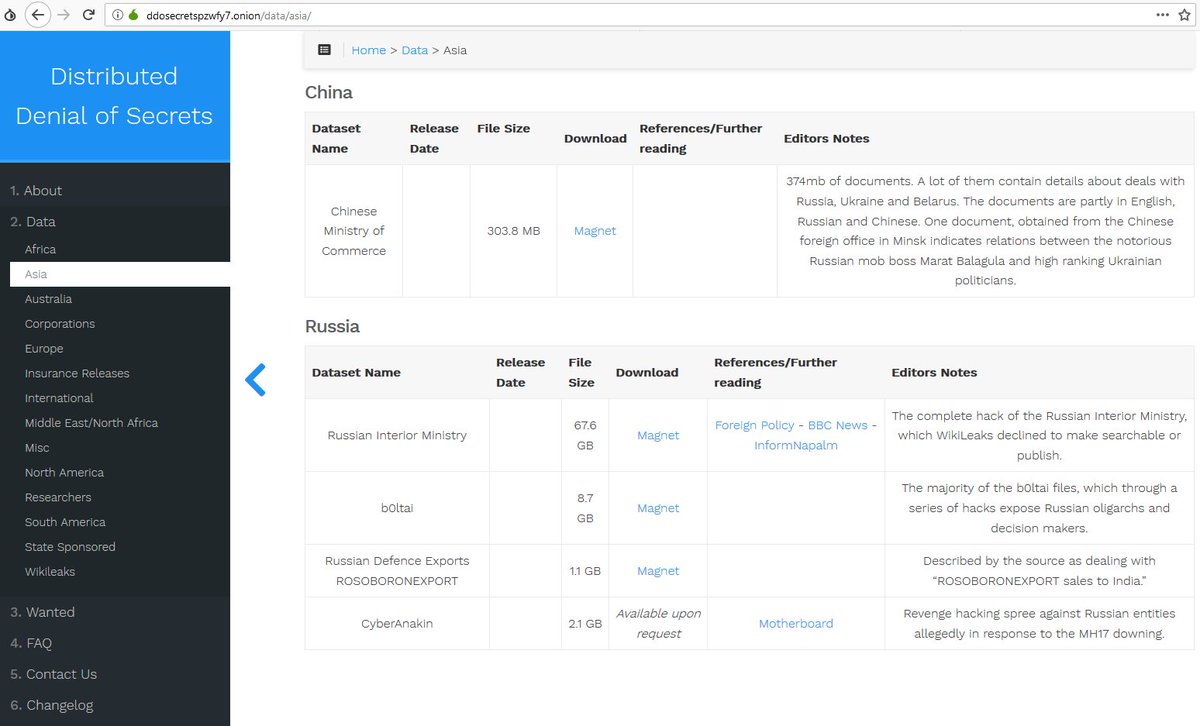
Task: Reload the page with the refresh icon
Action: pos(89,15)
